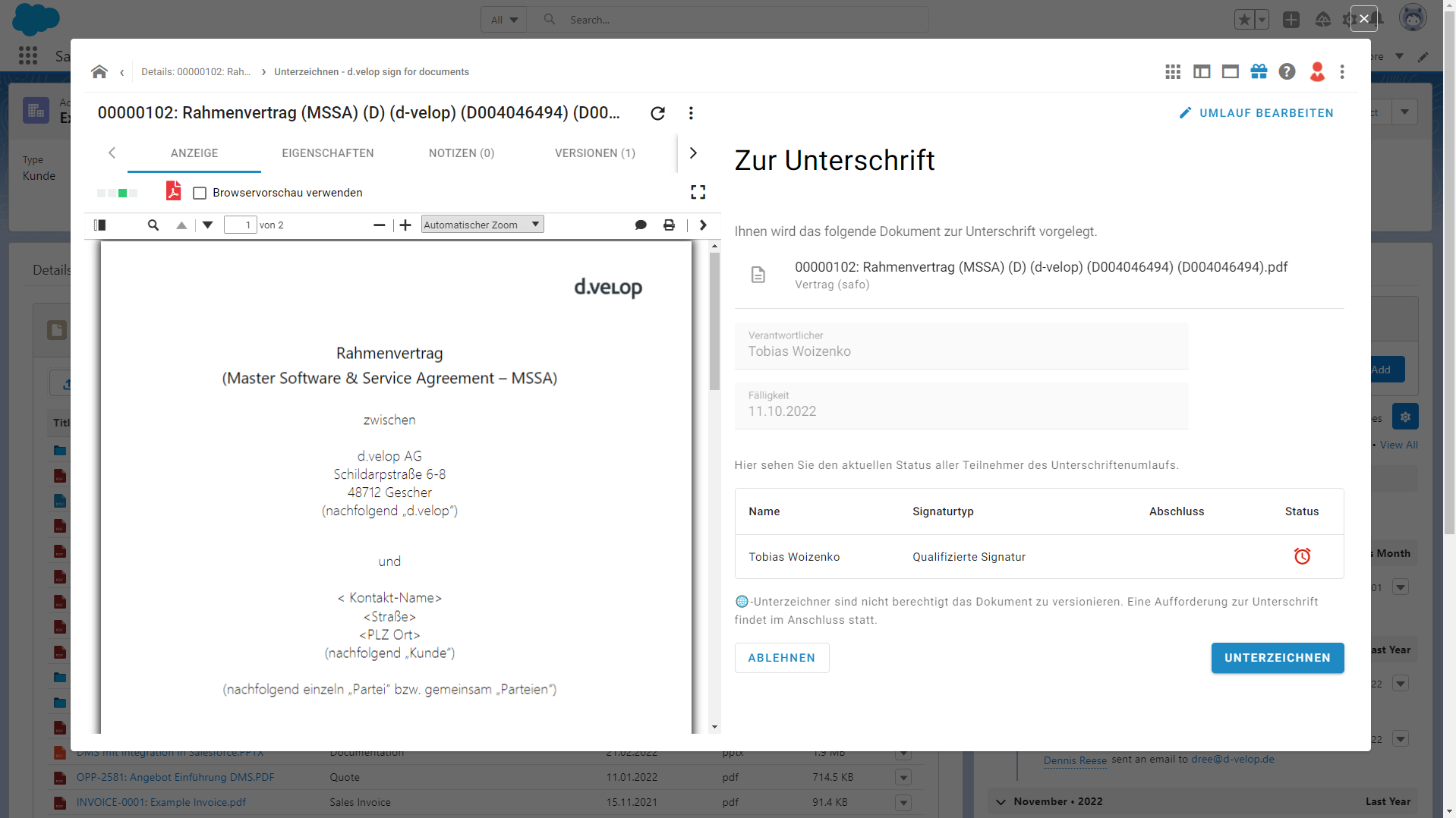The width and height of the screenshot is (1456, 818).
Task: Close the overlay with X button
Action: point(1364,19)
